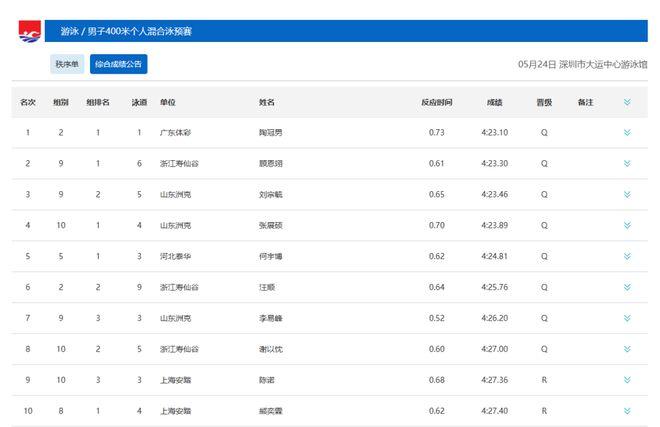Click the 泳道 column header
The width and height of the screenshot is (660, 427).
[x=139, y=102]
